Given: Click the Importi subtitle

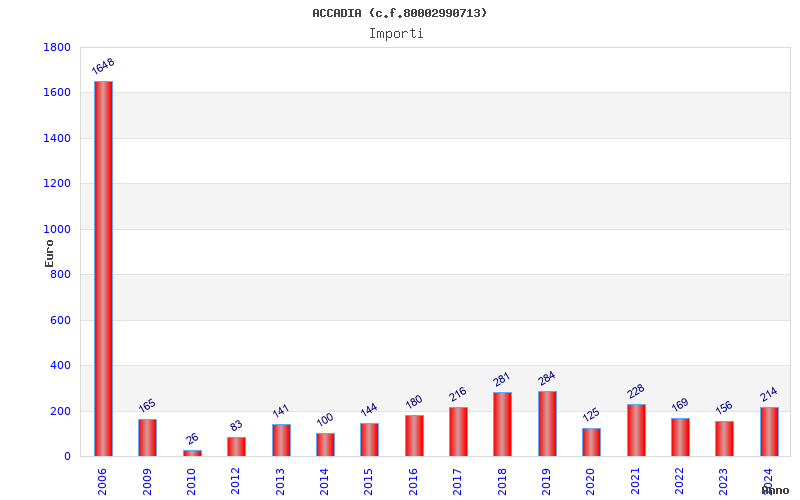Looking at the screenshot, I should pos(396,34).
